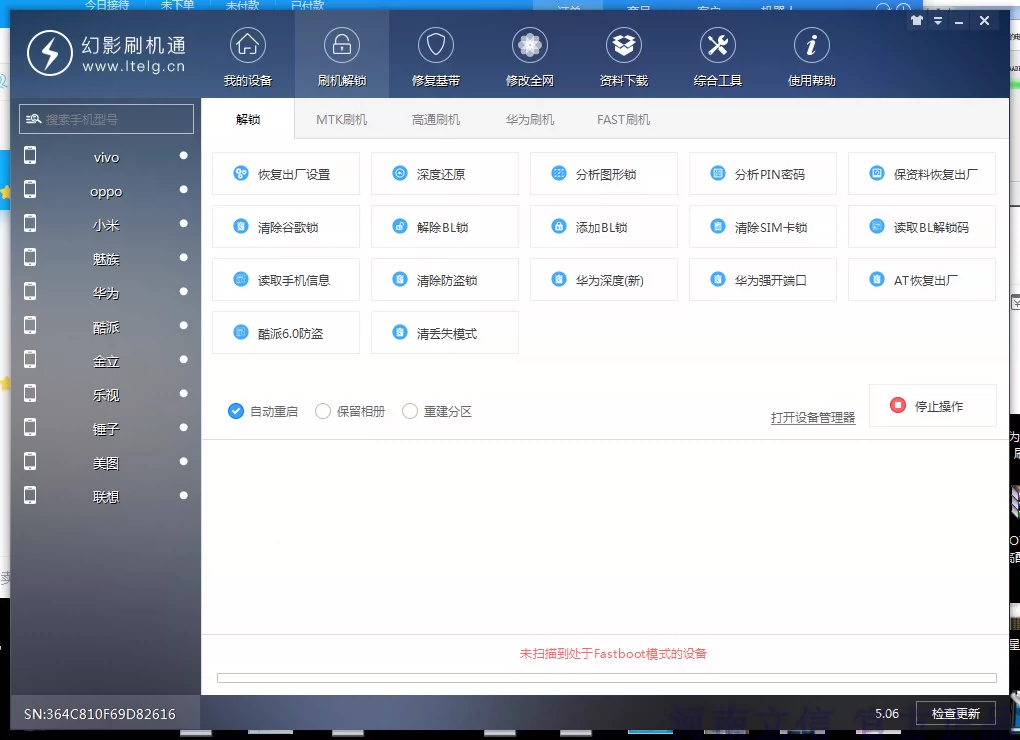
Task: Select the 重建分区 radio option
Action: tap(410, 411)
